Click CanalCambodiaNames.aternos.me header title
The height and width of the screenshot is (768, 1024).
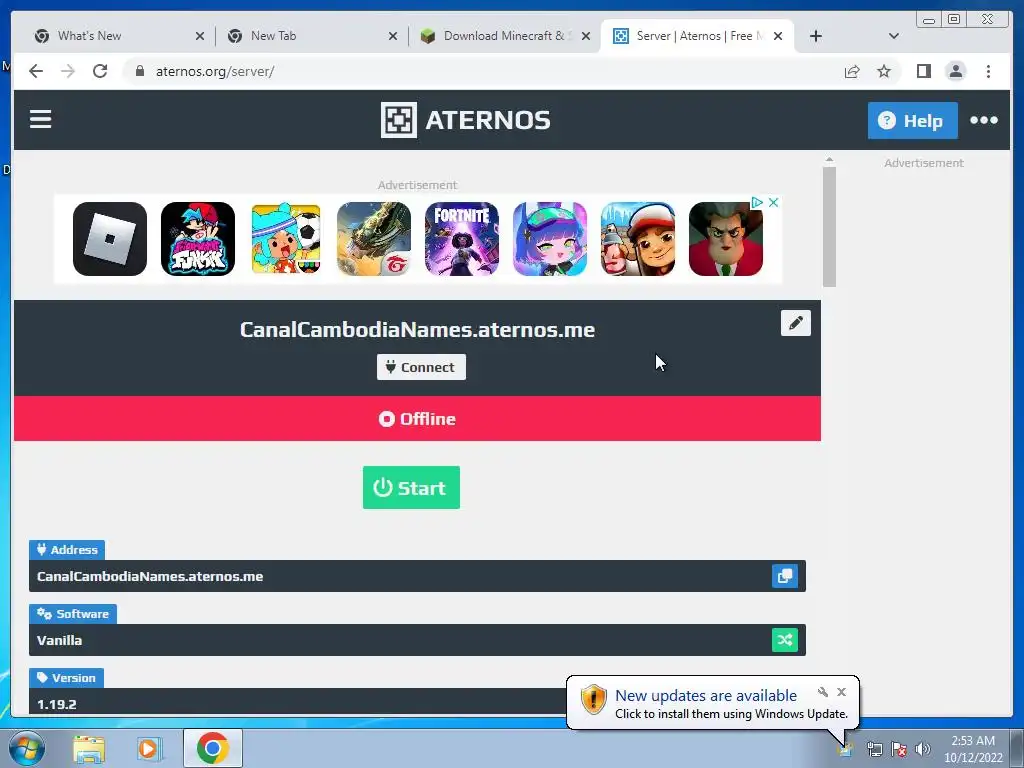[x=417, y=329]
